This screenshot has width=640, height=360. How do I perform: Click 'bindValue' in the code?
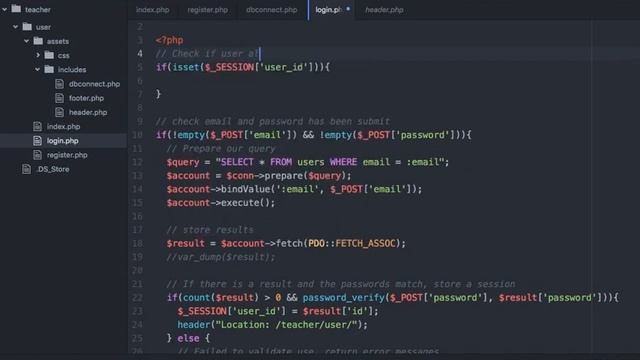[x=246, y=189]
